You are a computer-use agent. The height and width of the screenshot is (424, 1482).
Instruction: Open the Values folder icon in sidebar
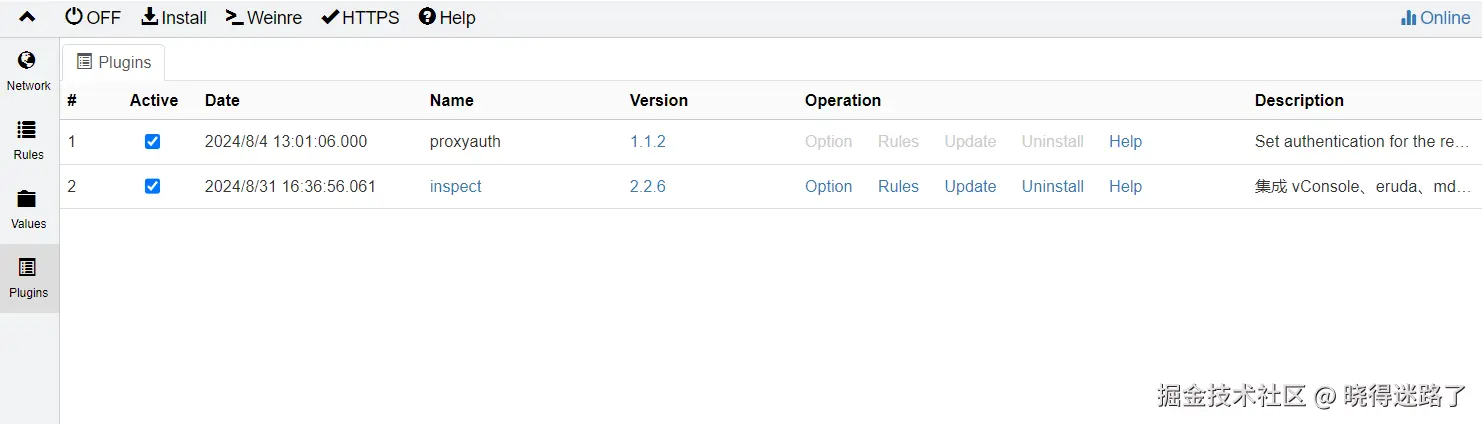point(28,199)
